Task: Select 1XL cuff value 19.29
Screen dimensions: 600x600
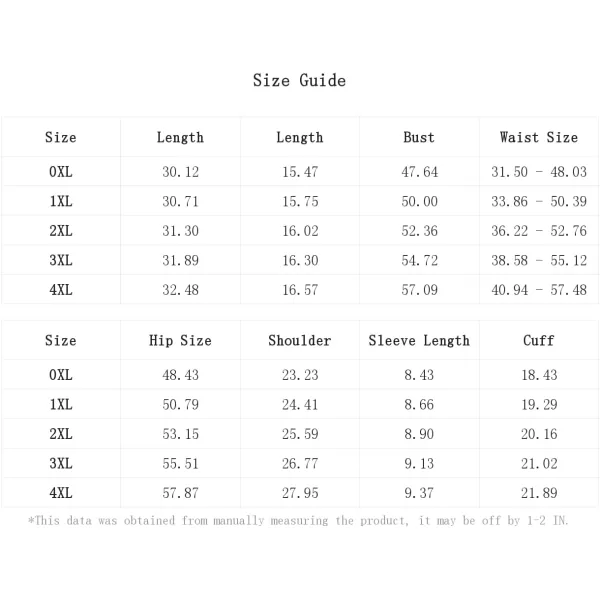Action: pyautogui.click(x=539, y=404)
